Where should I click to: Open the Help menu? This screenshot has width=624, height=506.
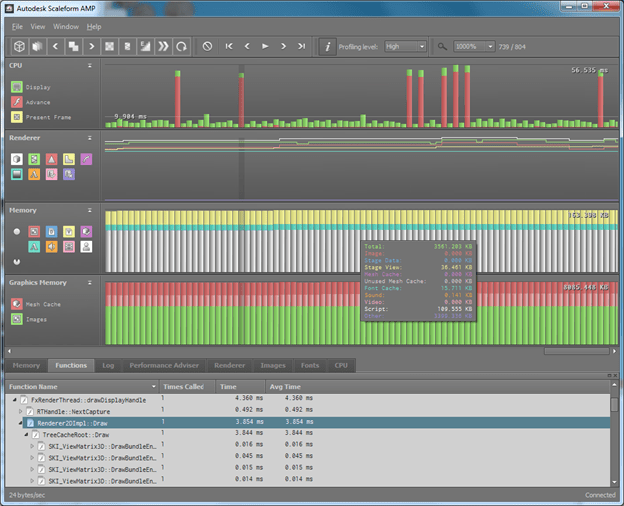(x=94, y=27)
